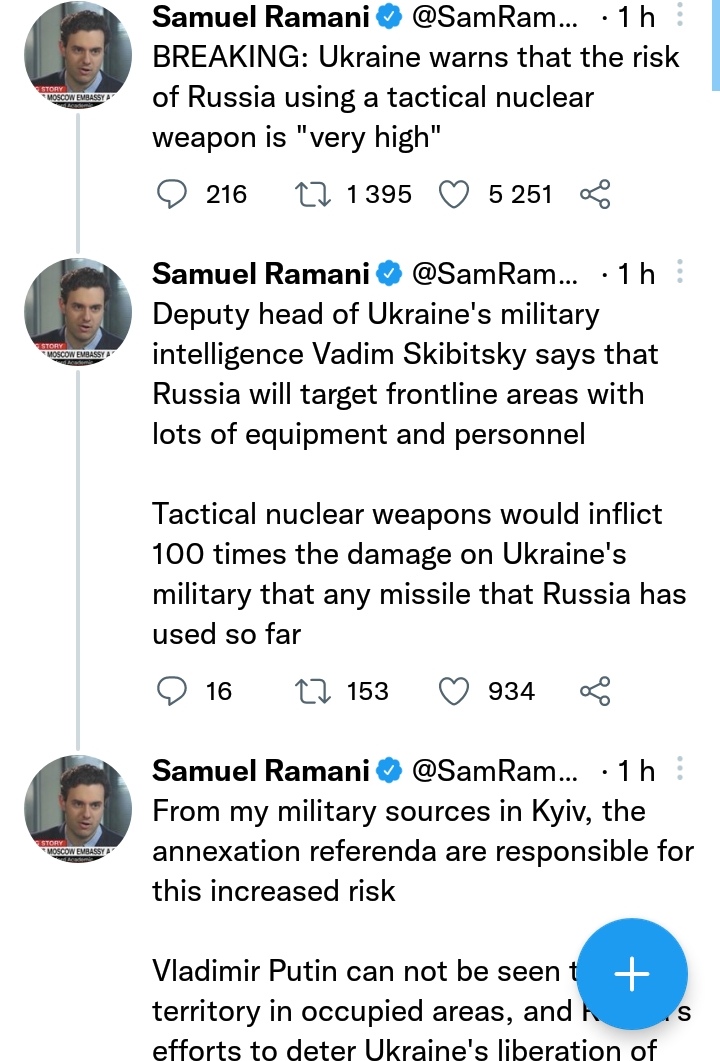This screenshot has height=1061, width=720.
Task: Share the first Samuel Ramani tweet
Action: click(595, 194)
